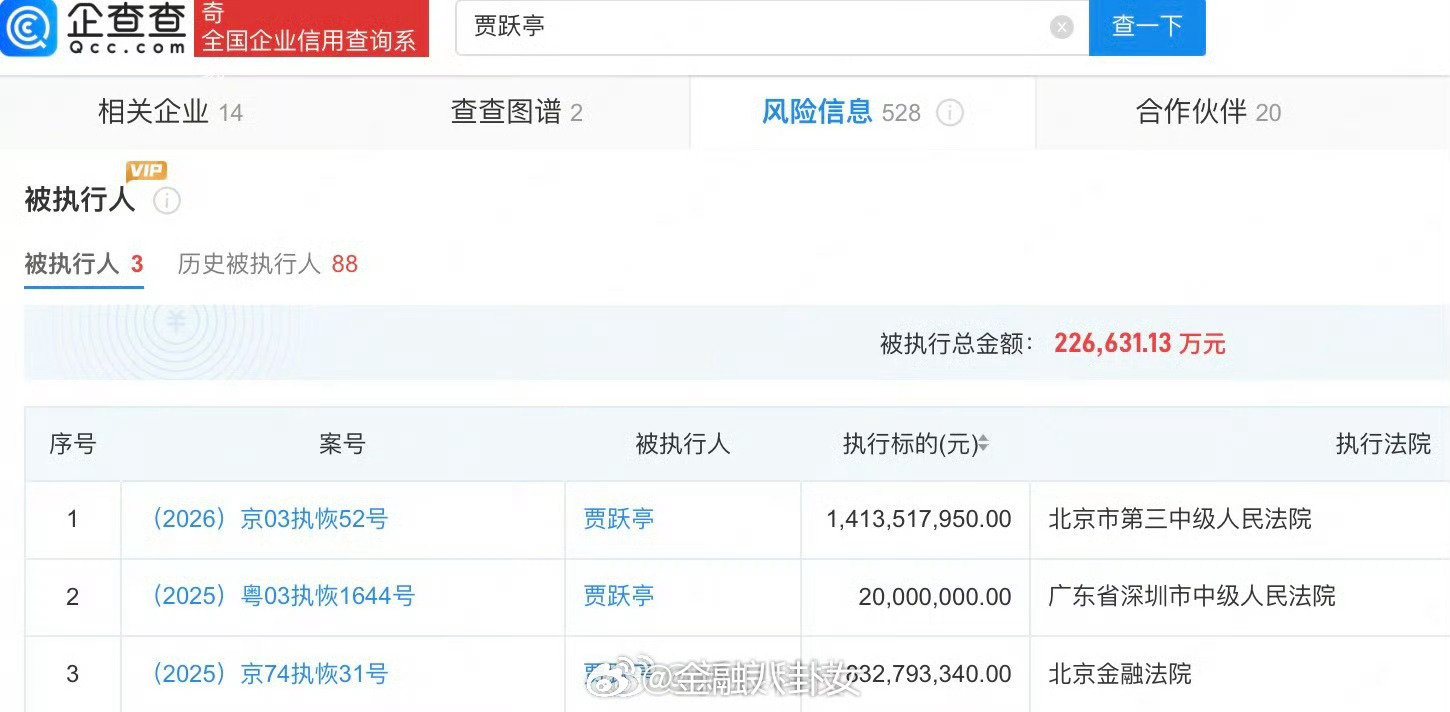Click the red 全国企业信用查询系 banner
Screen dimensions: 1450x712
coord(310,27)
